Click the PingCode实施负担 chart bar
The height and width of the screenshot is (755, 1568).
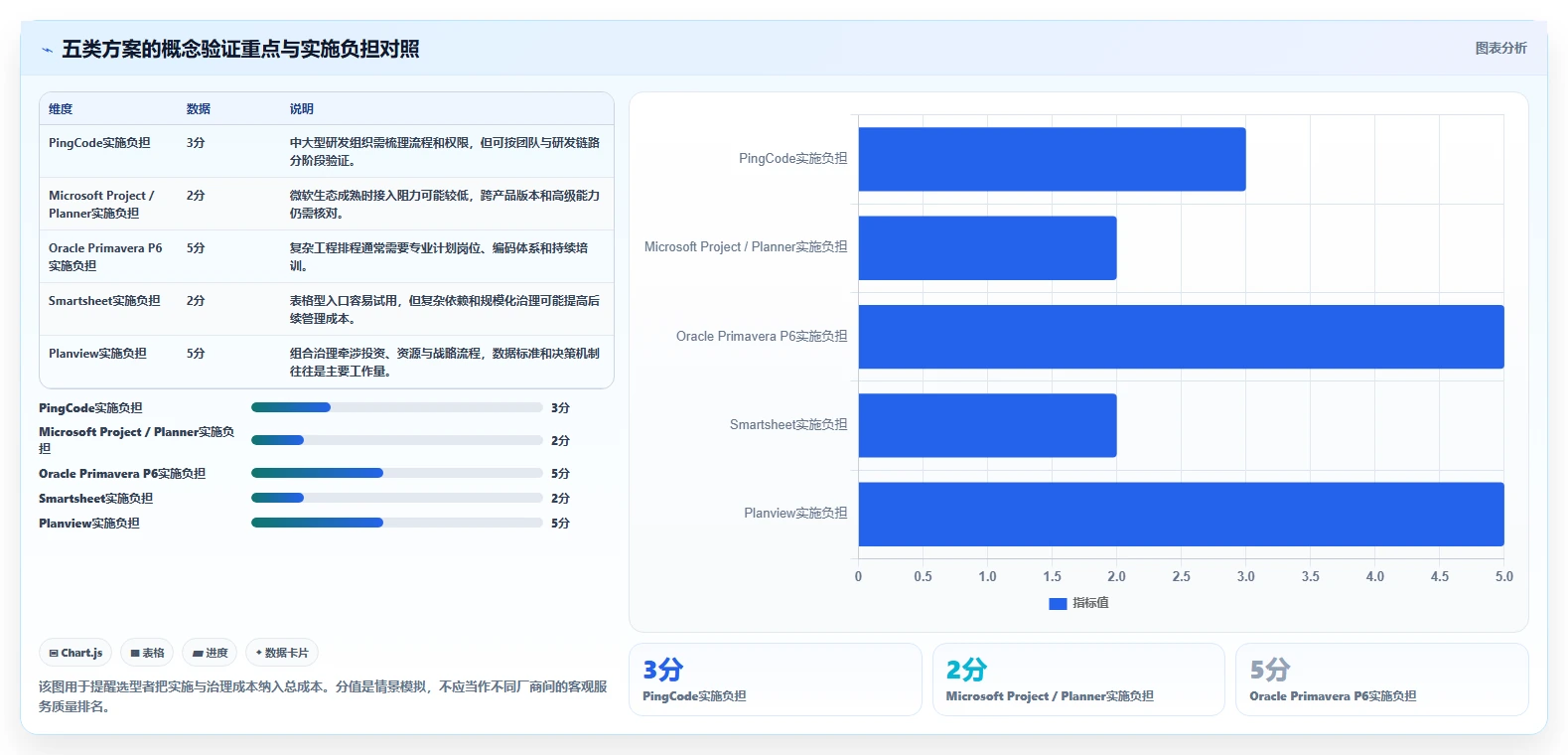point(1052,159)
